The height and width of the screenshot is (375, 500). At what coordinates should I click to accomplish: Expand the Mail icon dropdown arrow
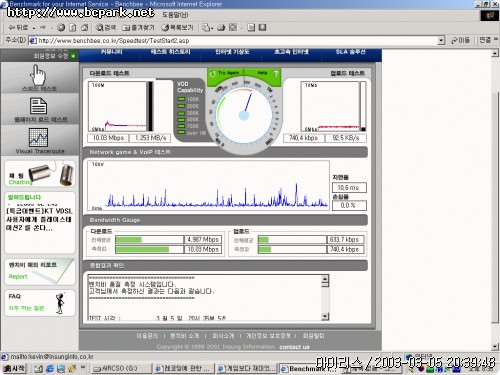212,28
